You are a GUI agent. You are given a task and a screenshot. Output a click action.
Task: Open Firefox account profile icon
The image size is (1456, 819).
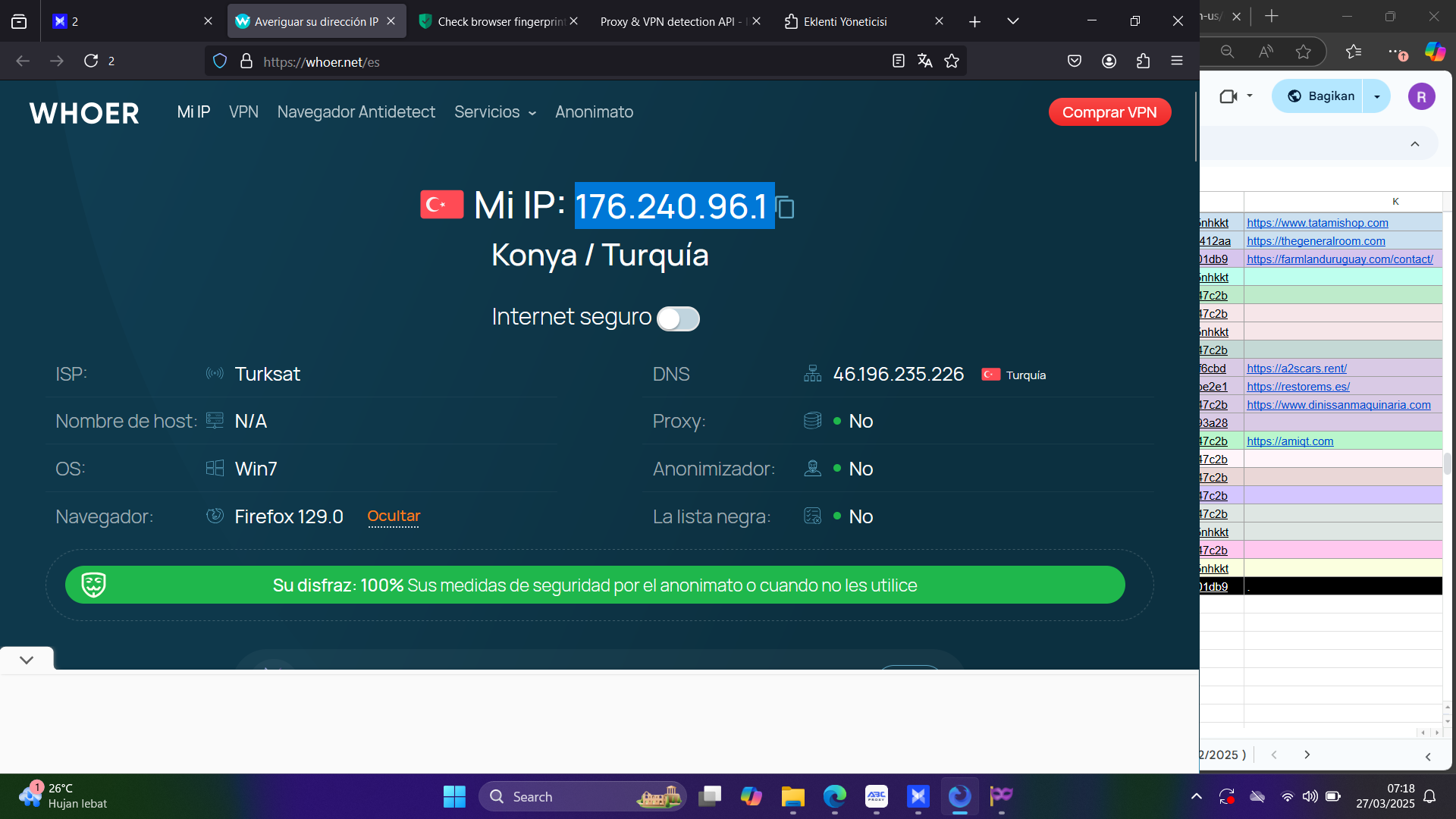(1109, 61)
